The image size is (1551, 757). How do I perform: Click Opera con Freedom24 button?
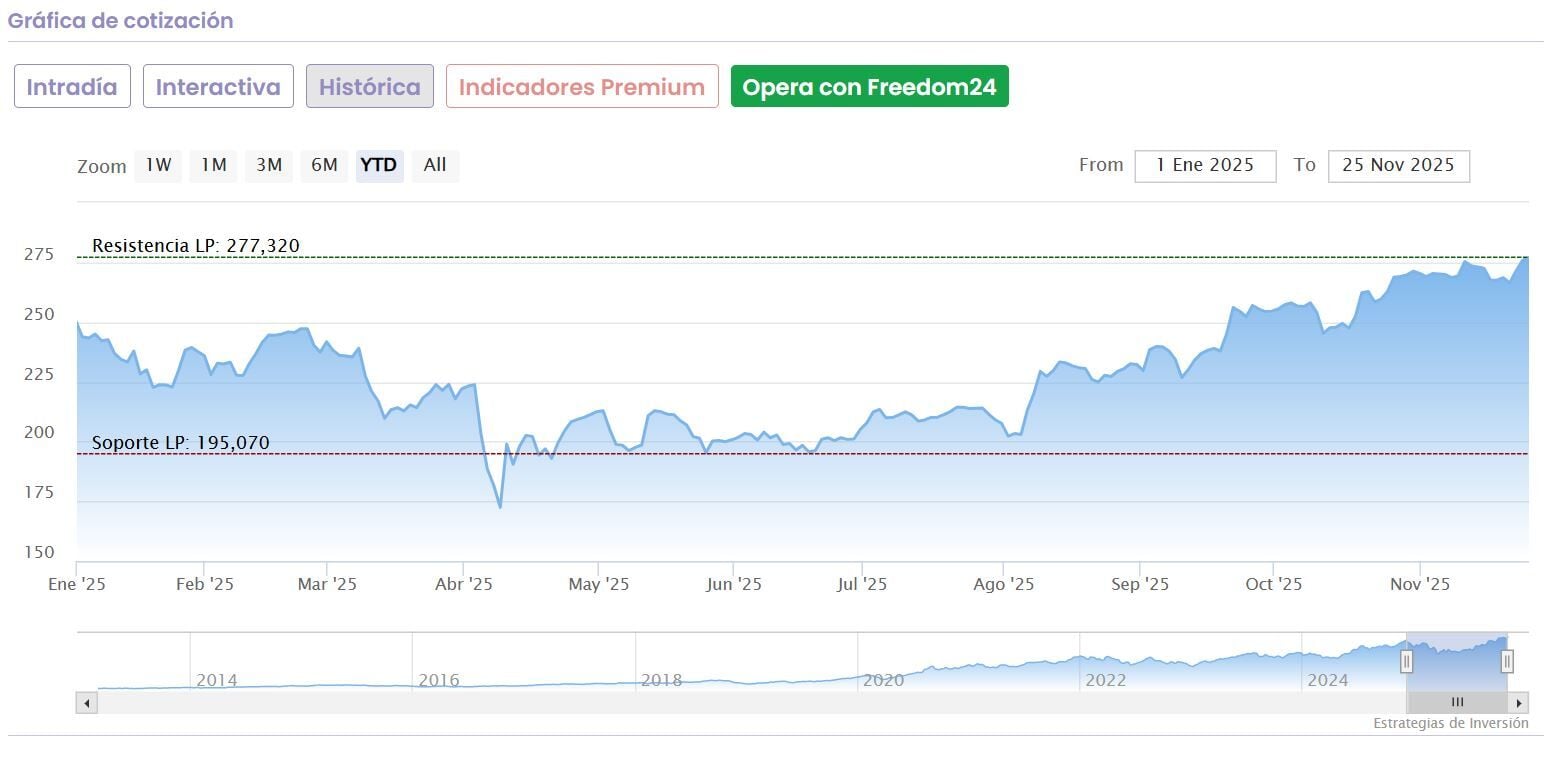tap(869, 87)
